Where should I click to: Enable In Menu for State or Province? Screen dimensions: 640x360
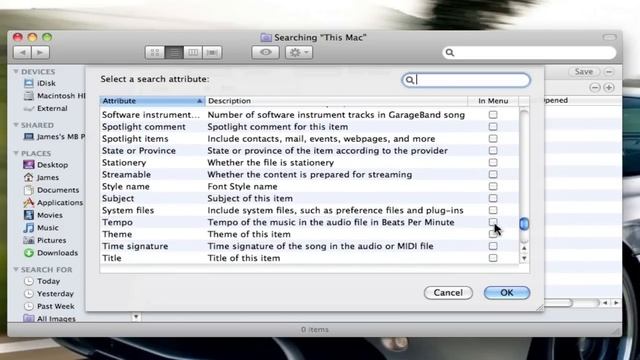[x=493, y=151]
